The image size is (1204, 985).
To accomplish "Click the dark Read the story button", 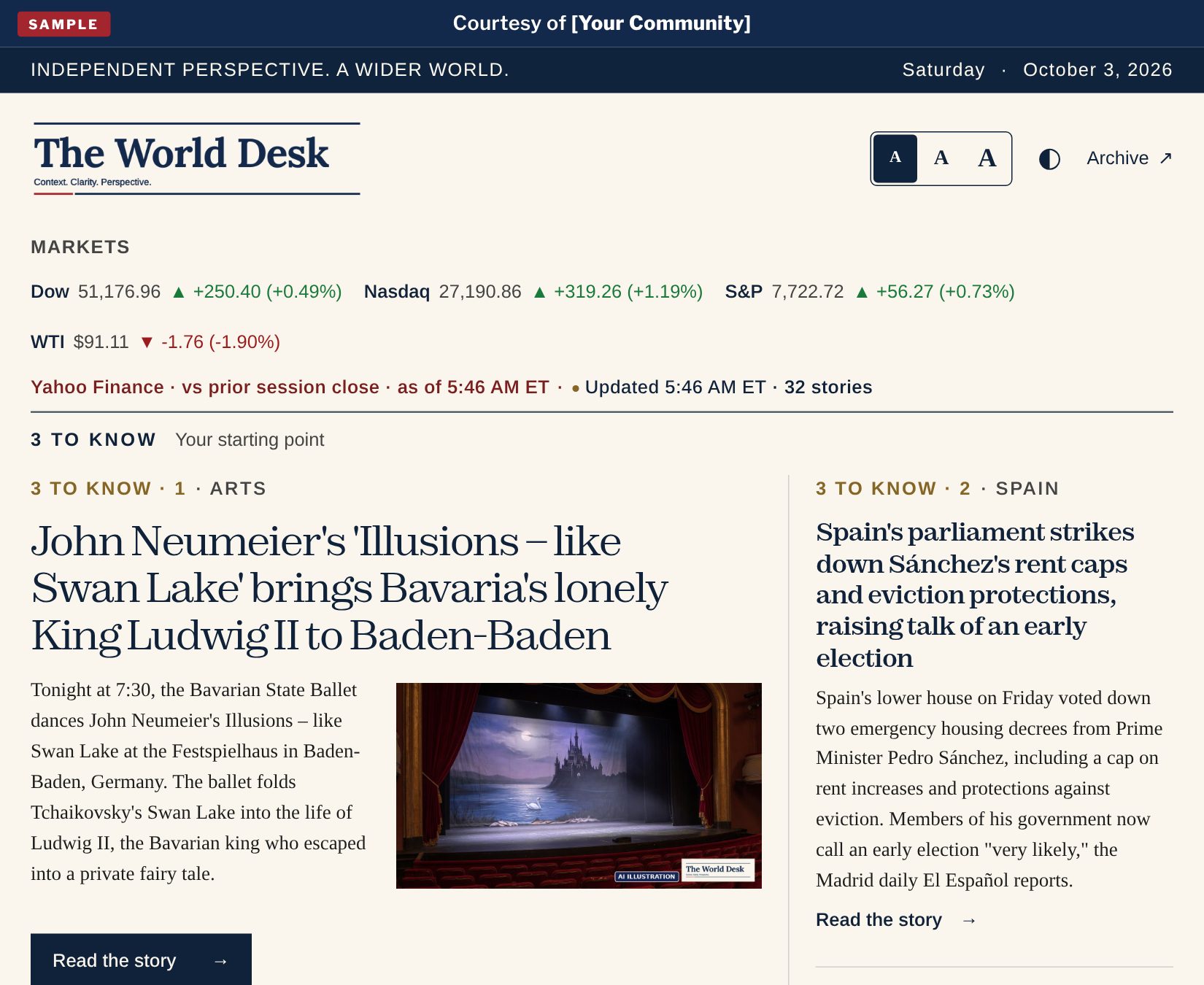I will 141,959.
